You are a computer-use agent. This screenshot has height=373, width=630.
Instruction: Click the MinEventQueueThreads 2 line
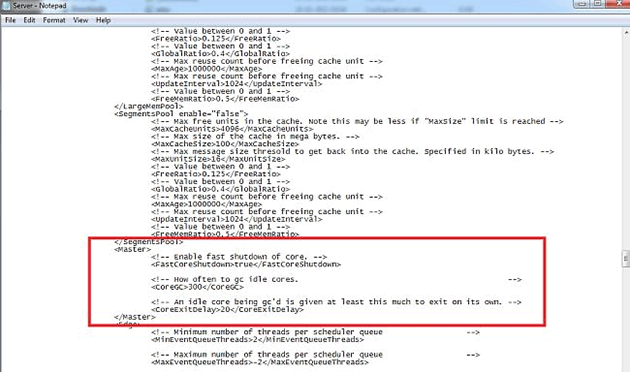(x=258, y=340)
